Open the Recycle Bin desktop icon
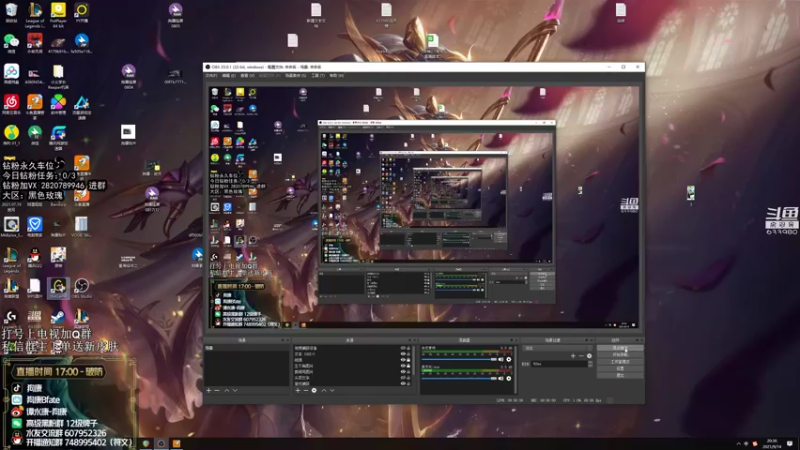This screenshot has width=800, height=450. click(11, 13)
